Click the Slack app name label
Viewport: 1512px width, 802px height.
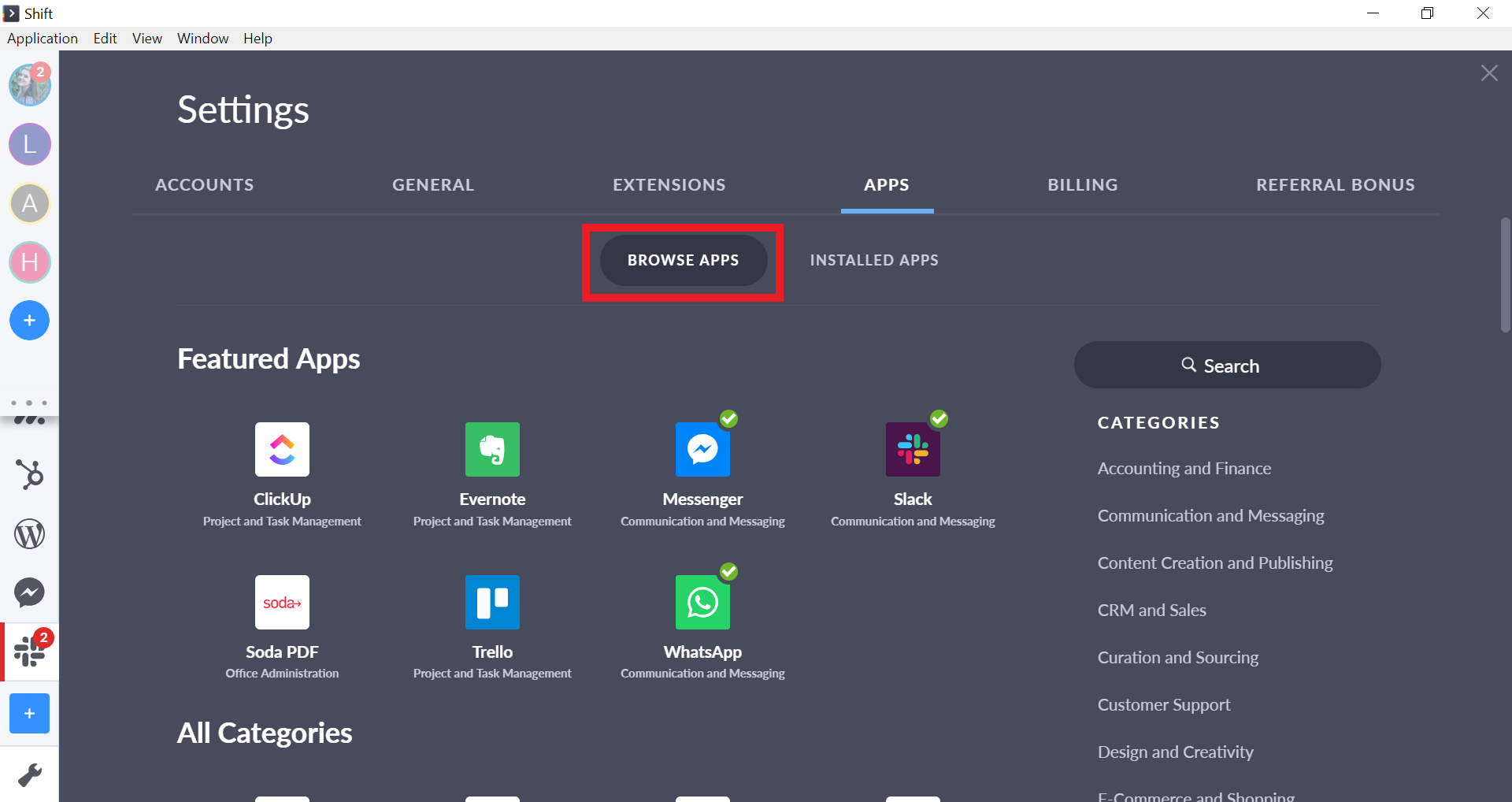pyautogui.click(x=913, y=499)
